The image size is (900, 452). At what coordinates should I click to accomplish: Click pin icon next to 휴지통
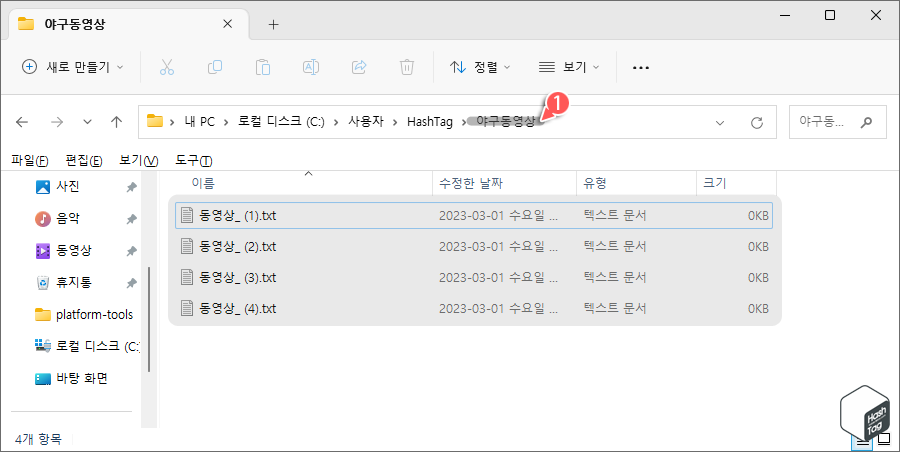coord(131,283)
